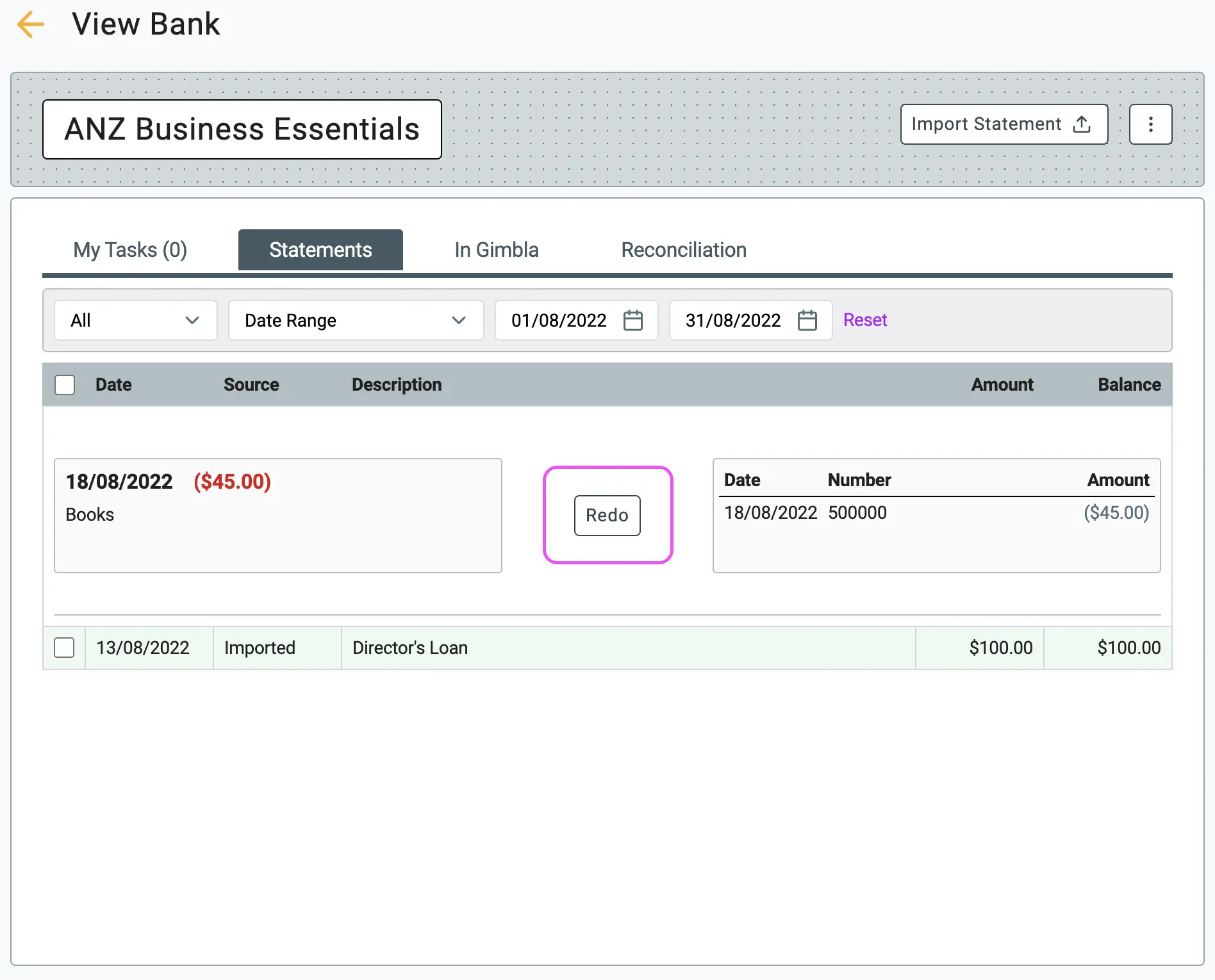
Task: Click the Description column header
Action: pos(397,384)
